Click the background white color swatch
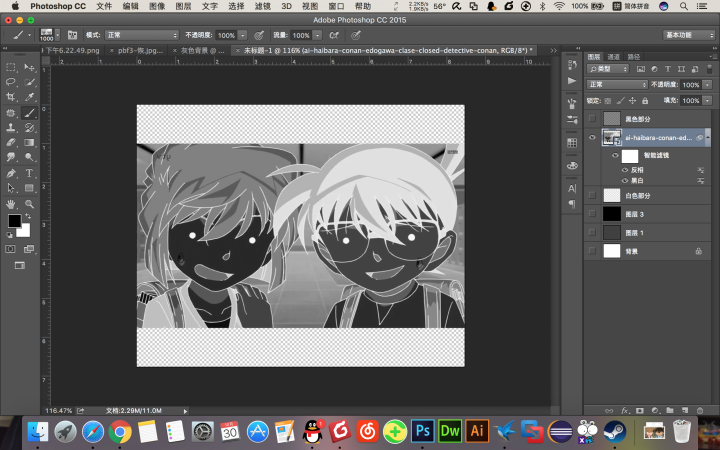This screenshot has width=720, height=450. click(25, 231)
